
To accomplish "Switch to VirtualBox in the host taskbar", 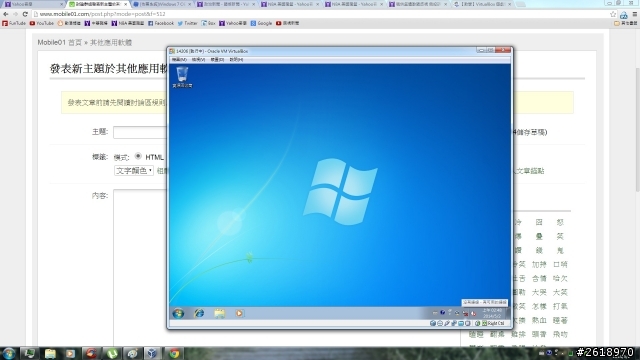I will coord(152,353).
